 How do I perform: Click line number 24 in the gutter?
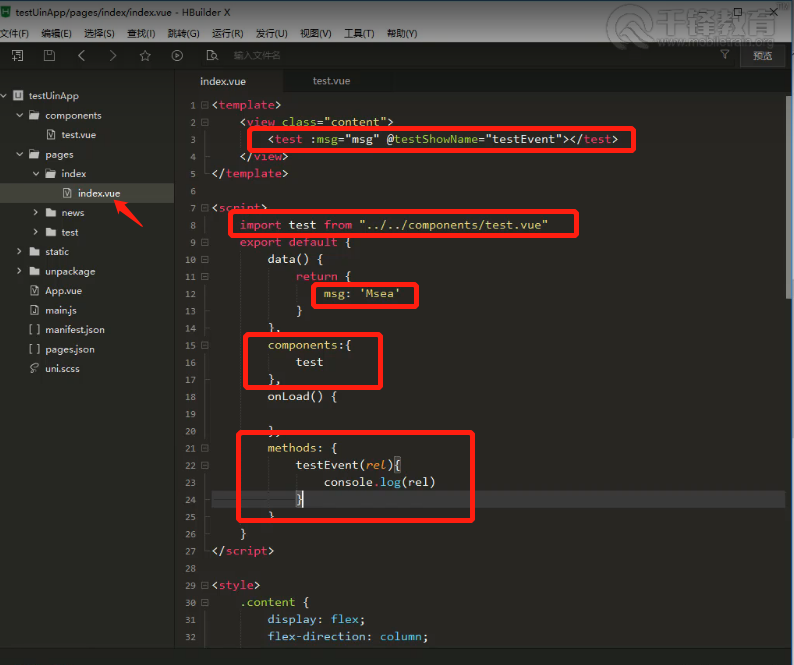pyautogui.click(x=190, y=500)
